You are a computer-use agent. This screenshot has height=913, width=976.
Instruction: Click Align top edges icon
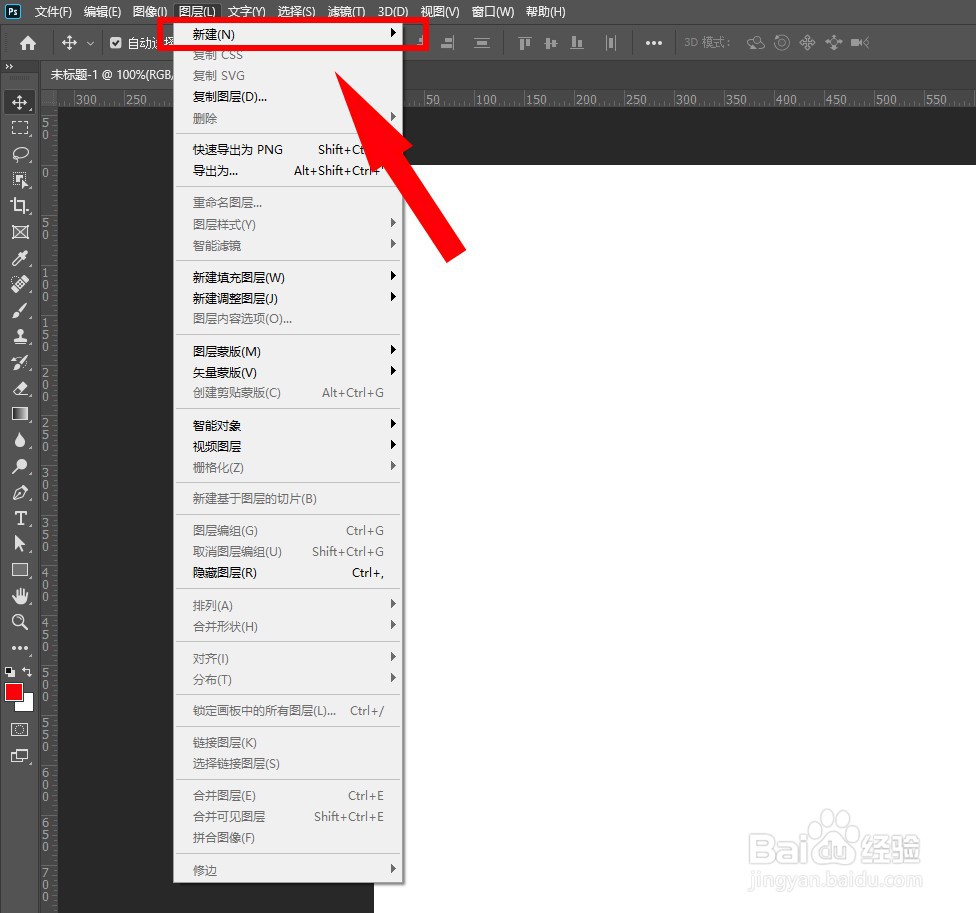tap(525, 43)
